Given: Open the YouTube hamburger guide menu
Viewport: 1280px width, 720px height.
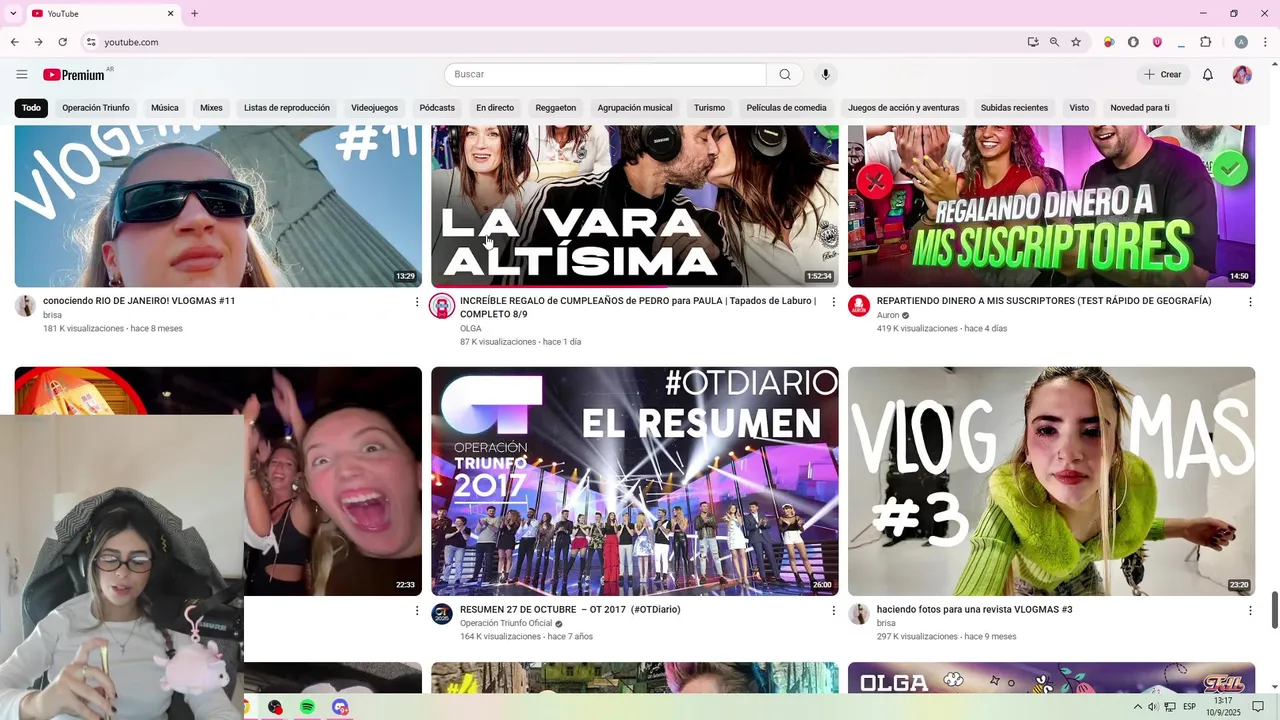Looking at the screenshot, I should pos(22,75).
